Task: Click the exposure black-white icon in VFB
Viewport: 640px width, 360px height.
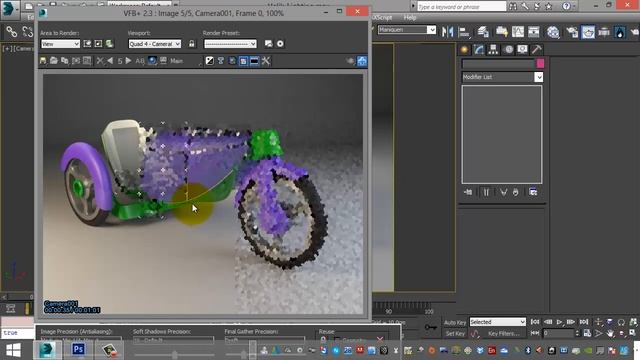Action: (x=210, y=61)
